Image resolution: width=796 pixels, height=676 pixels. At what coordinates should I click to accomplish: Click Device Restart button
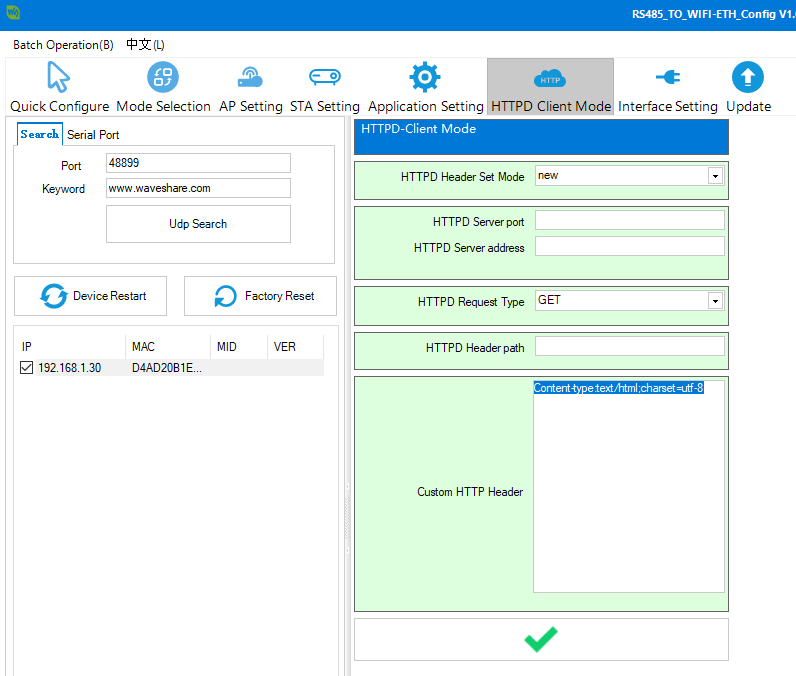[x=90, y=296]
